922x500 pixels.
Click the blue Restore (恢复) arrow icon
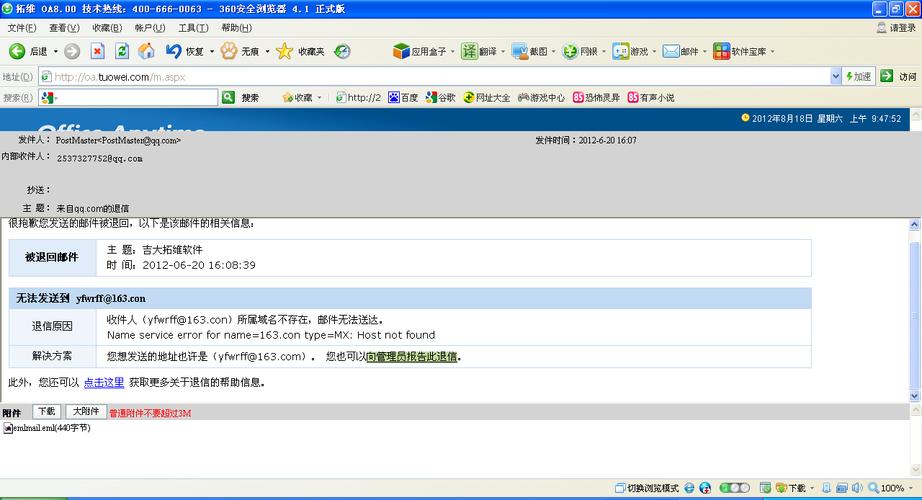[x=173, y=52]
